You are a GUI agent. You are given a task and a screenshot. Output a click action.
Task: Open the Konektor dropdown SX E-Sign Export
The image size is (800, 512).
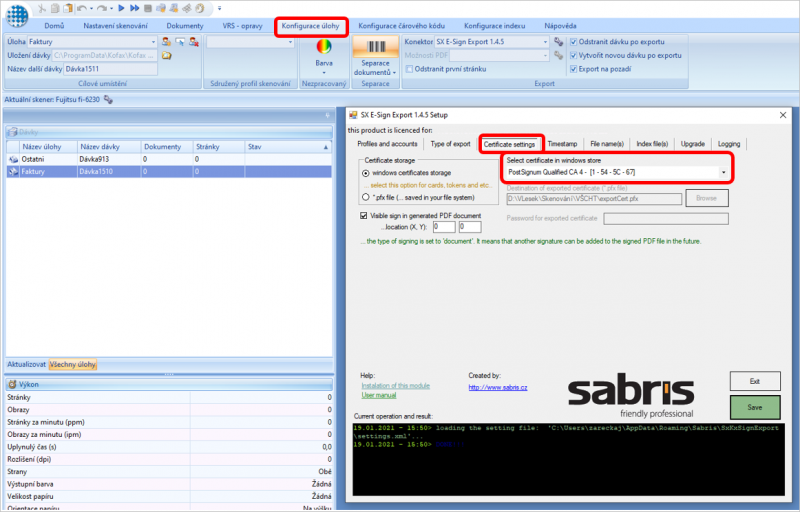click(545, 42)
